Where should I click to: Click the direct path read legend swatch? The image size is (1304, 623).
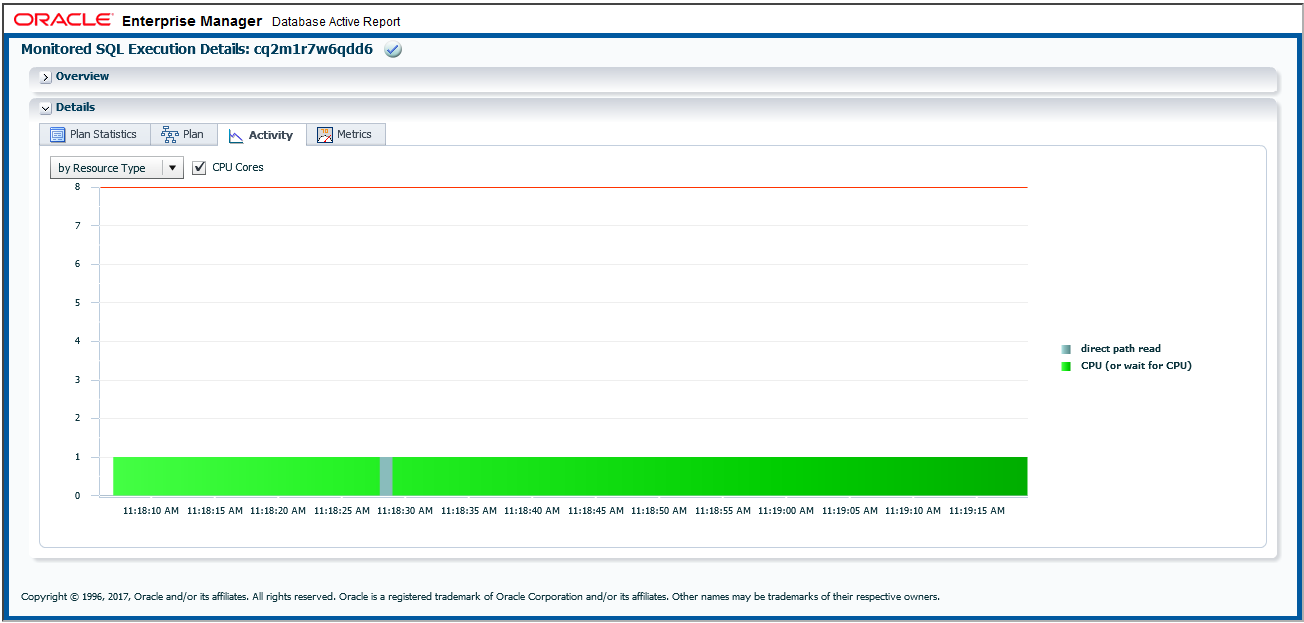[1066, 350]
